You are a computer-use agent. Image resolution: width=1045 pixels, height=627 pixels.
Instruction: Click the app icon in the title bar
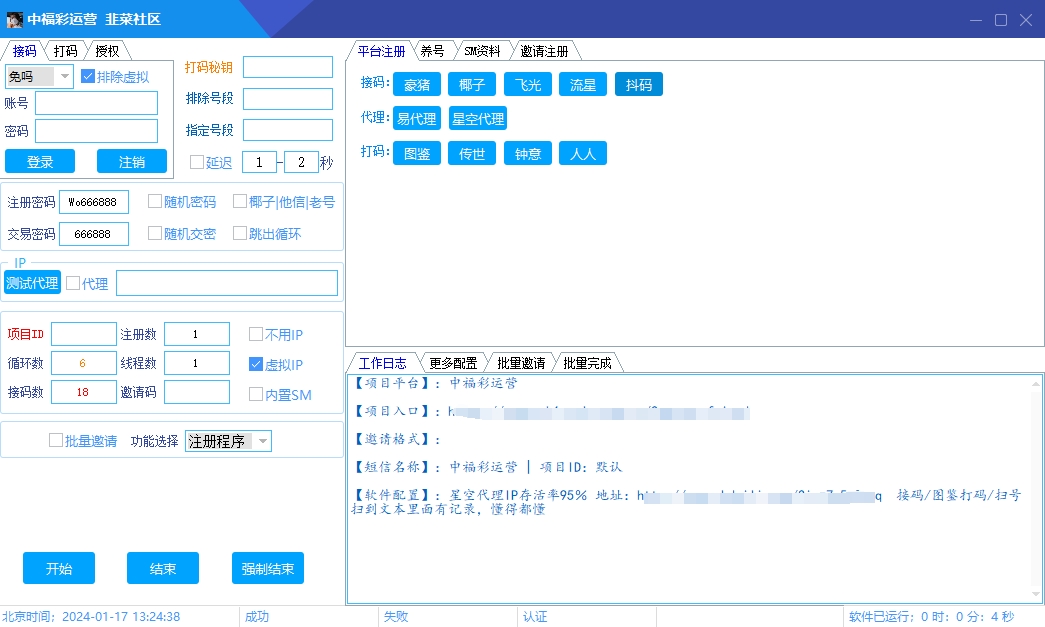click(x=14, y=19)
